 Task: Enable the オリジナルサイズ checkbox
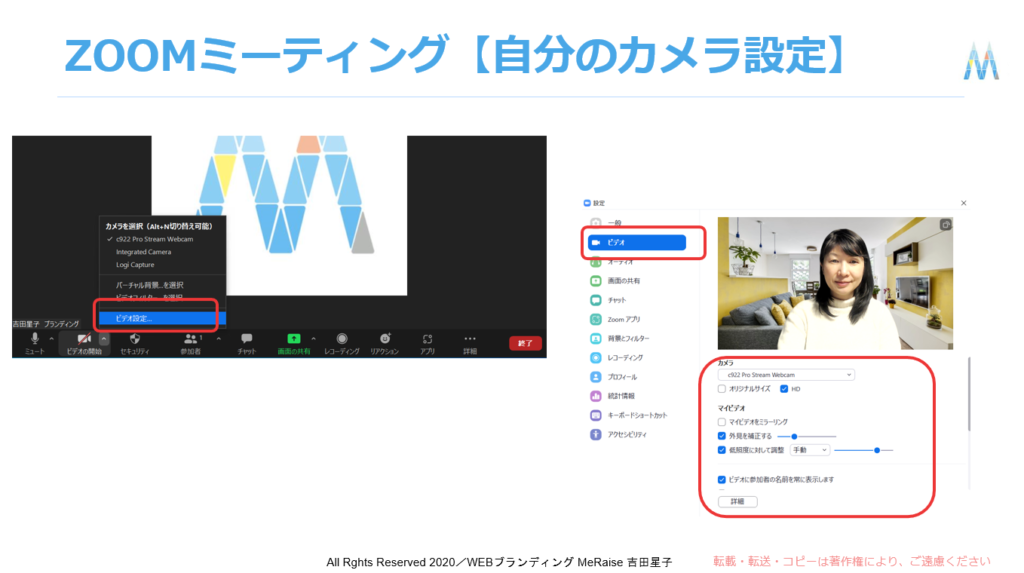click(722, 389)
